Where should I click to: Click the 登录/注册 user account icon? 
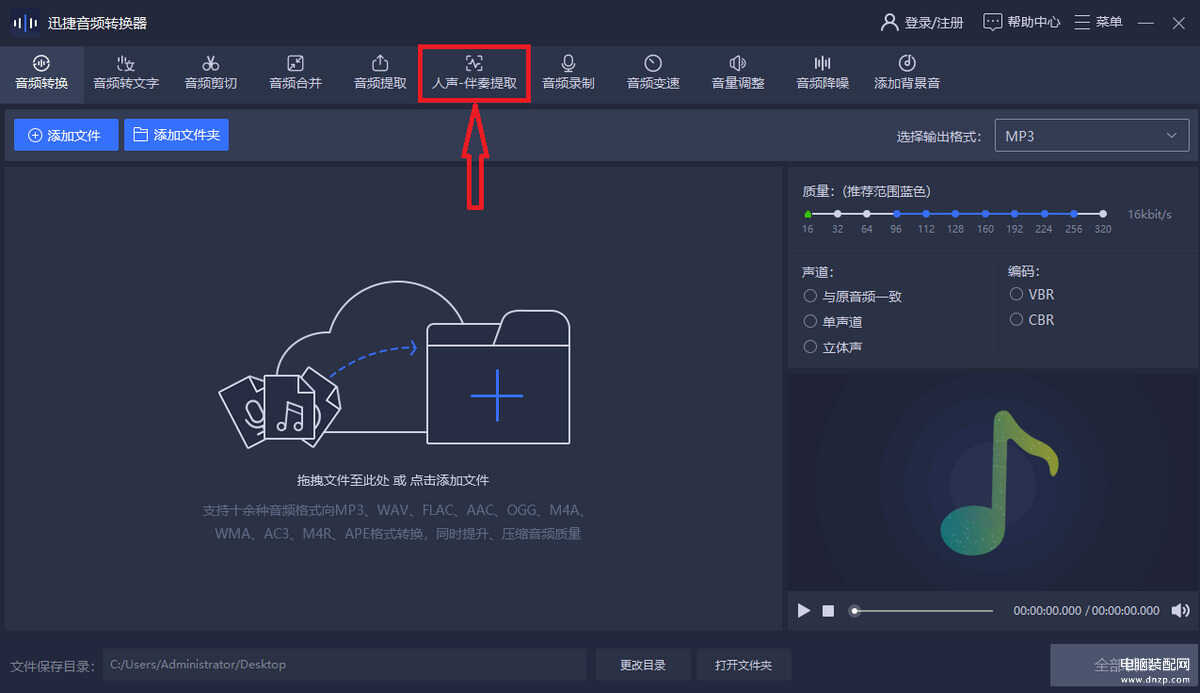coord(889,22)
